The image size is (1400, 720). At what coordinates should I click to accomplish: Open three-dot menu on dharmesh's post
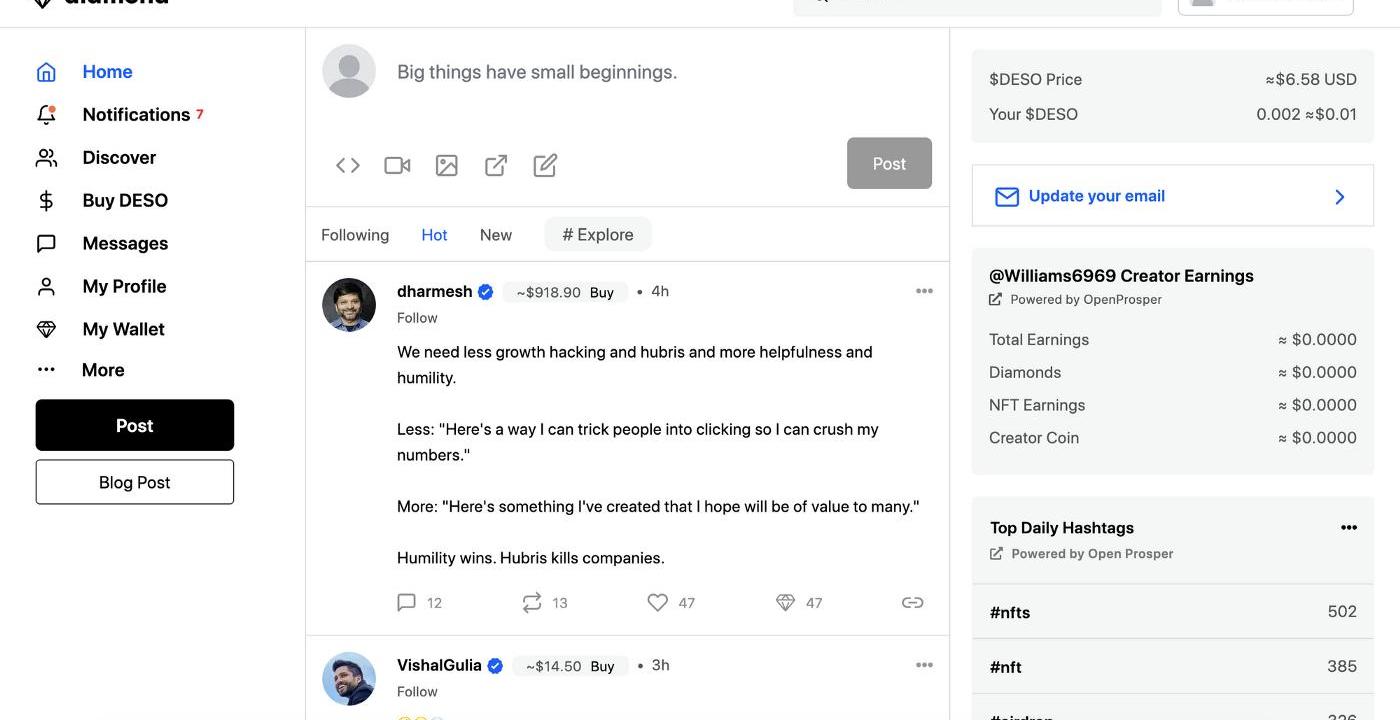[x=924, y=291]
